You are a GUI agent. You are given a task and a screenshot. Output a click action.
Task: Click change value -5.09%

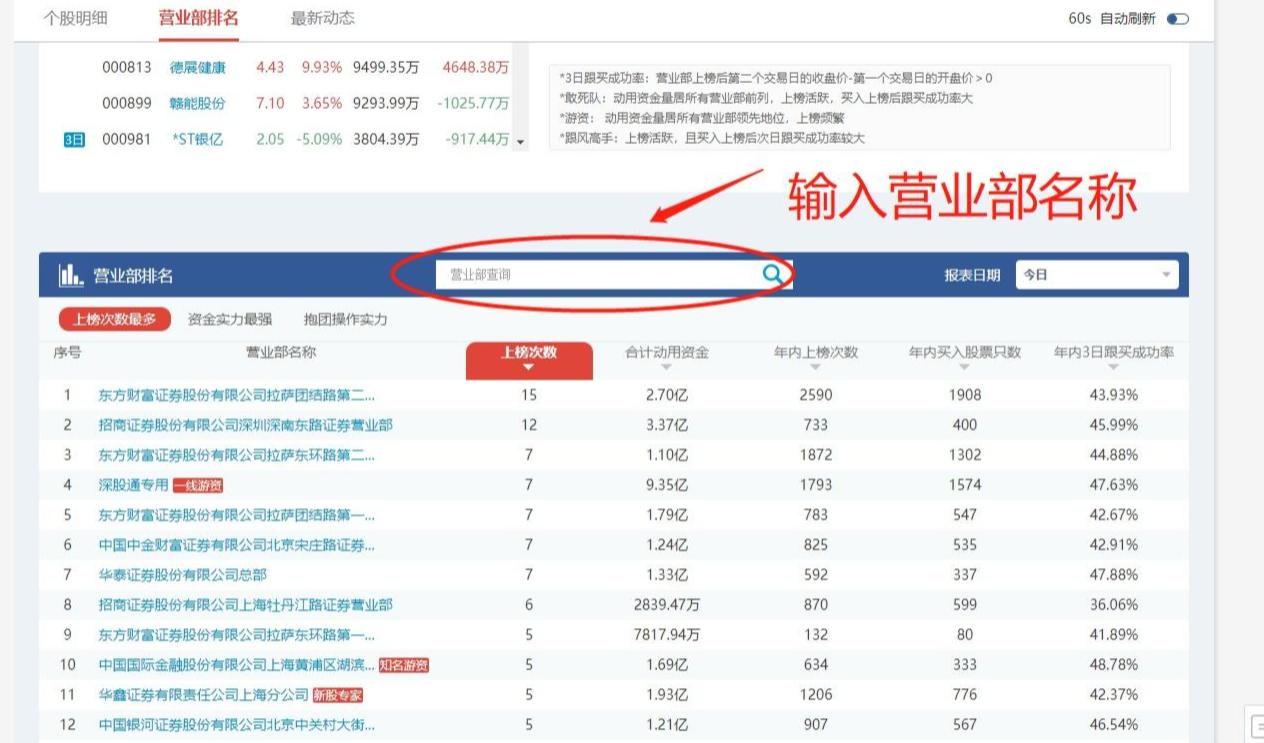(x=319, y=140)
